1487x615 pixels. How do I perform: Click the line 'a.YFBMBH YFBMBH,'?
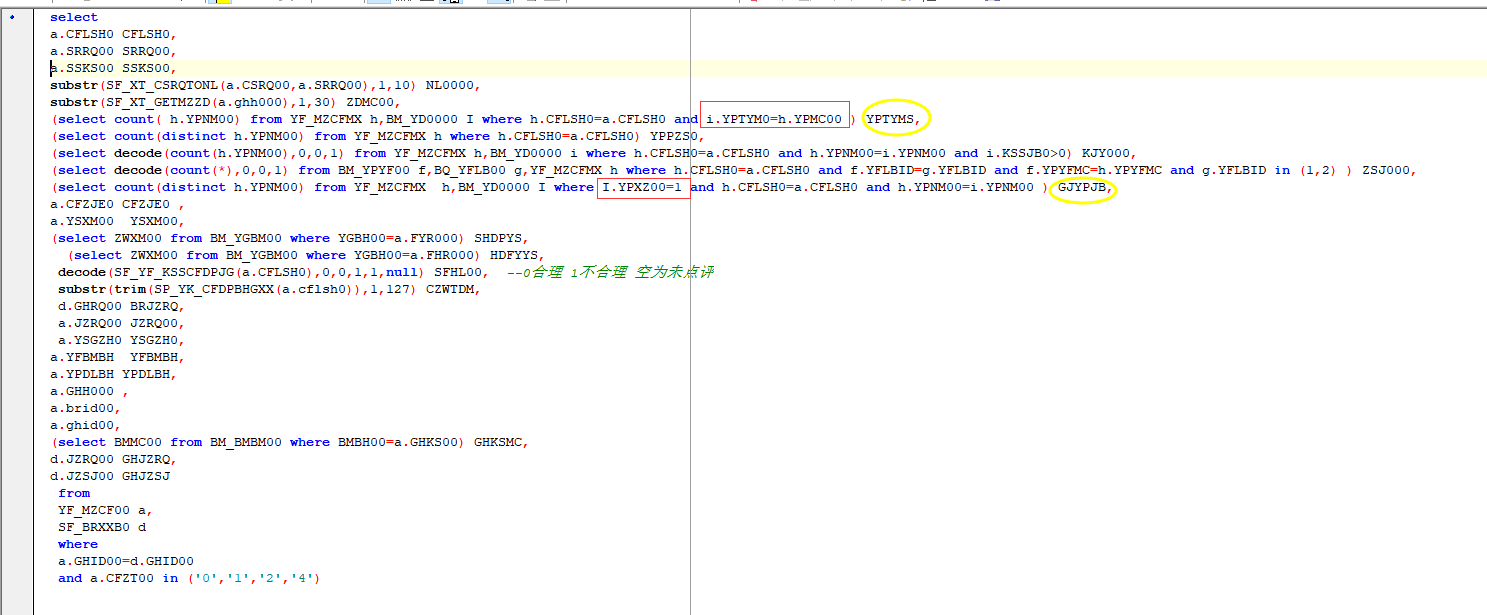(x=117, y=357)
